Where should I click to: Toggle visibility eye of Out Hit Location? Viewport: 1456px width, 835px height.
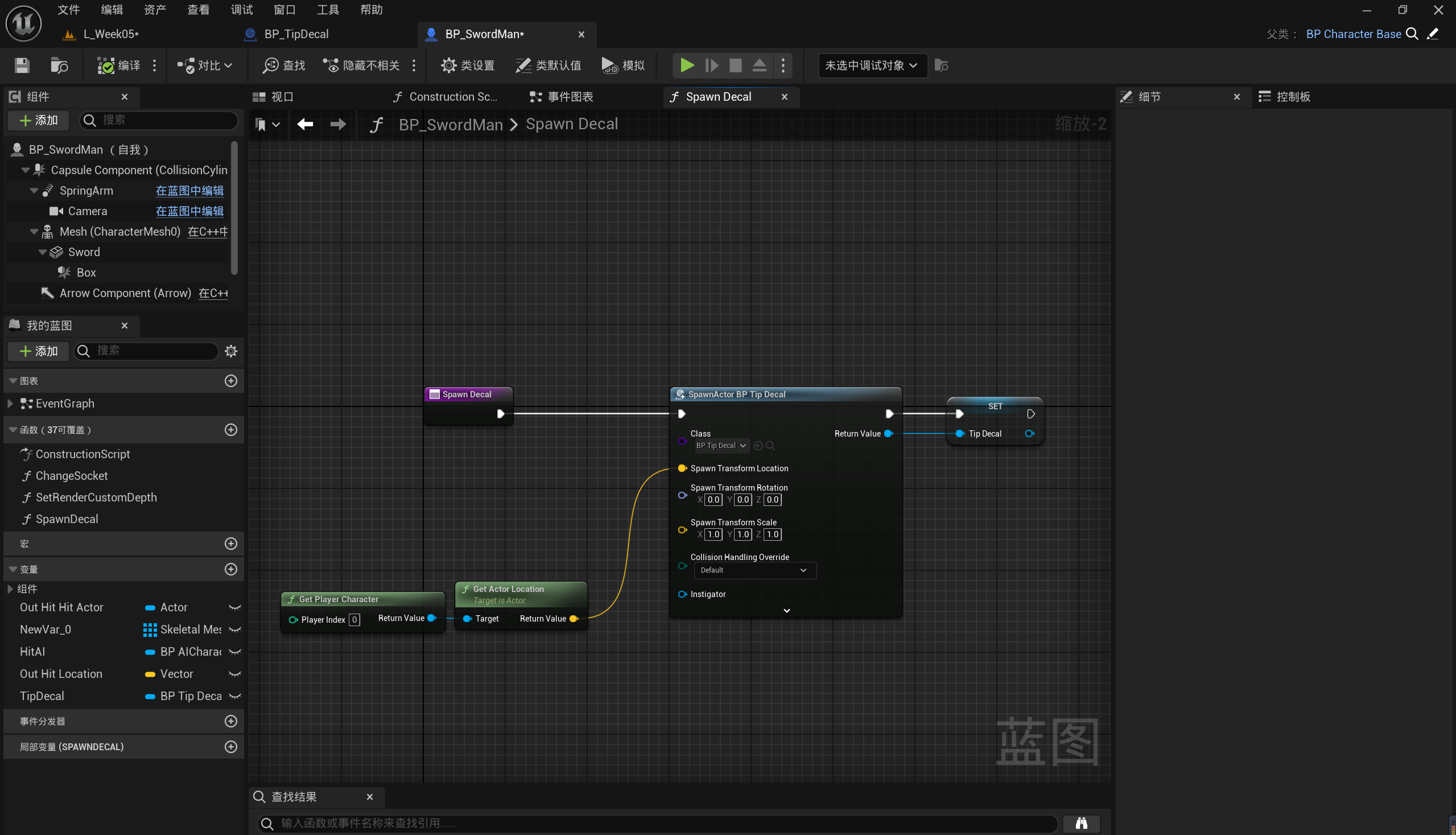234,674
